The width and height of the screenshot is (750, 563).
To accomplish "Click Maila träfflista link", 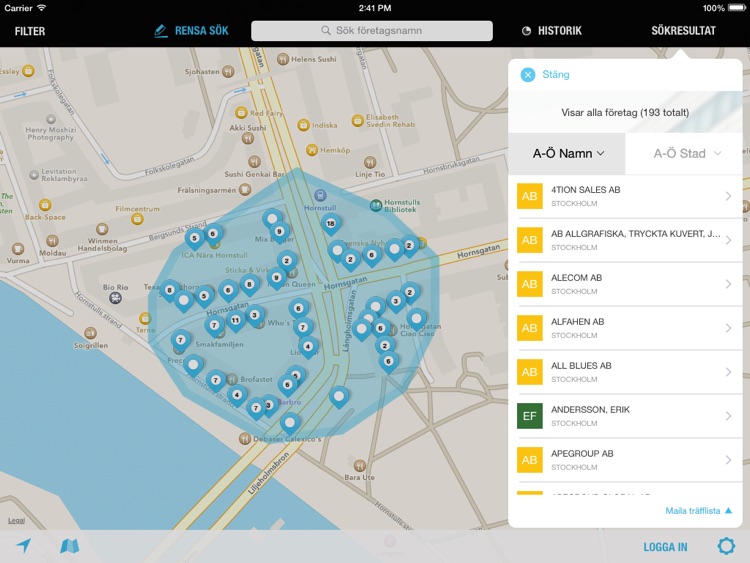I will (698, 511).
